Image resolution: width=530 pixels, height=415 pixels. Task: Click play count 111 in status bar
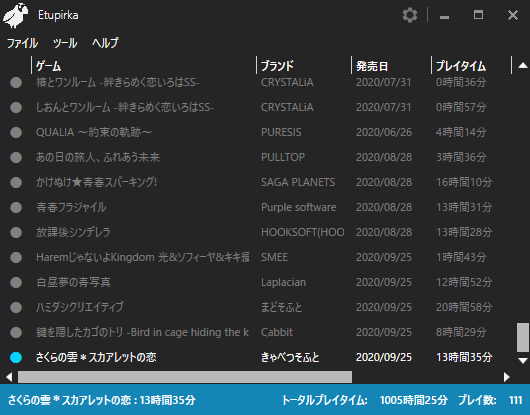515,400
